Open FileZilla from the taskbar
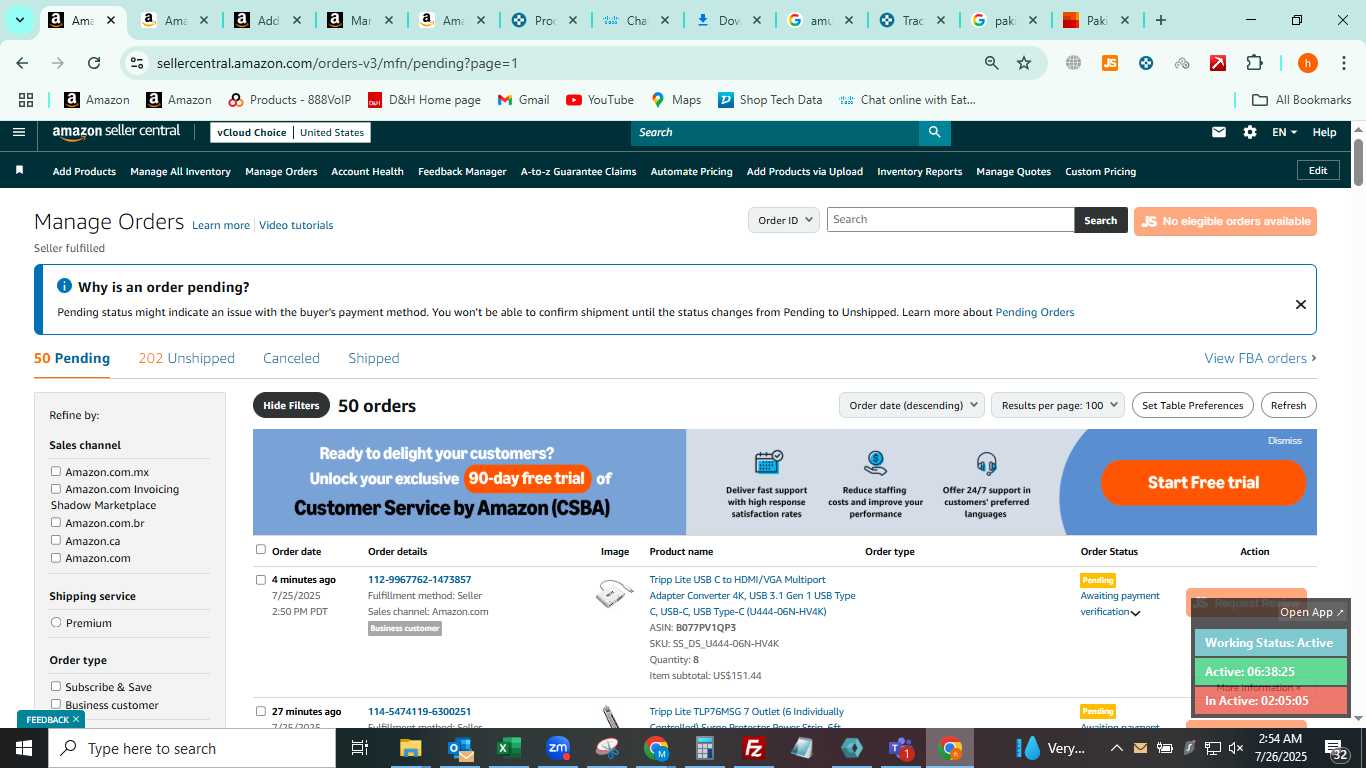This screenshot has height=768, width=1366. tap(754, 748)
